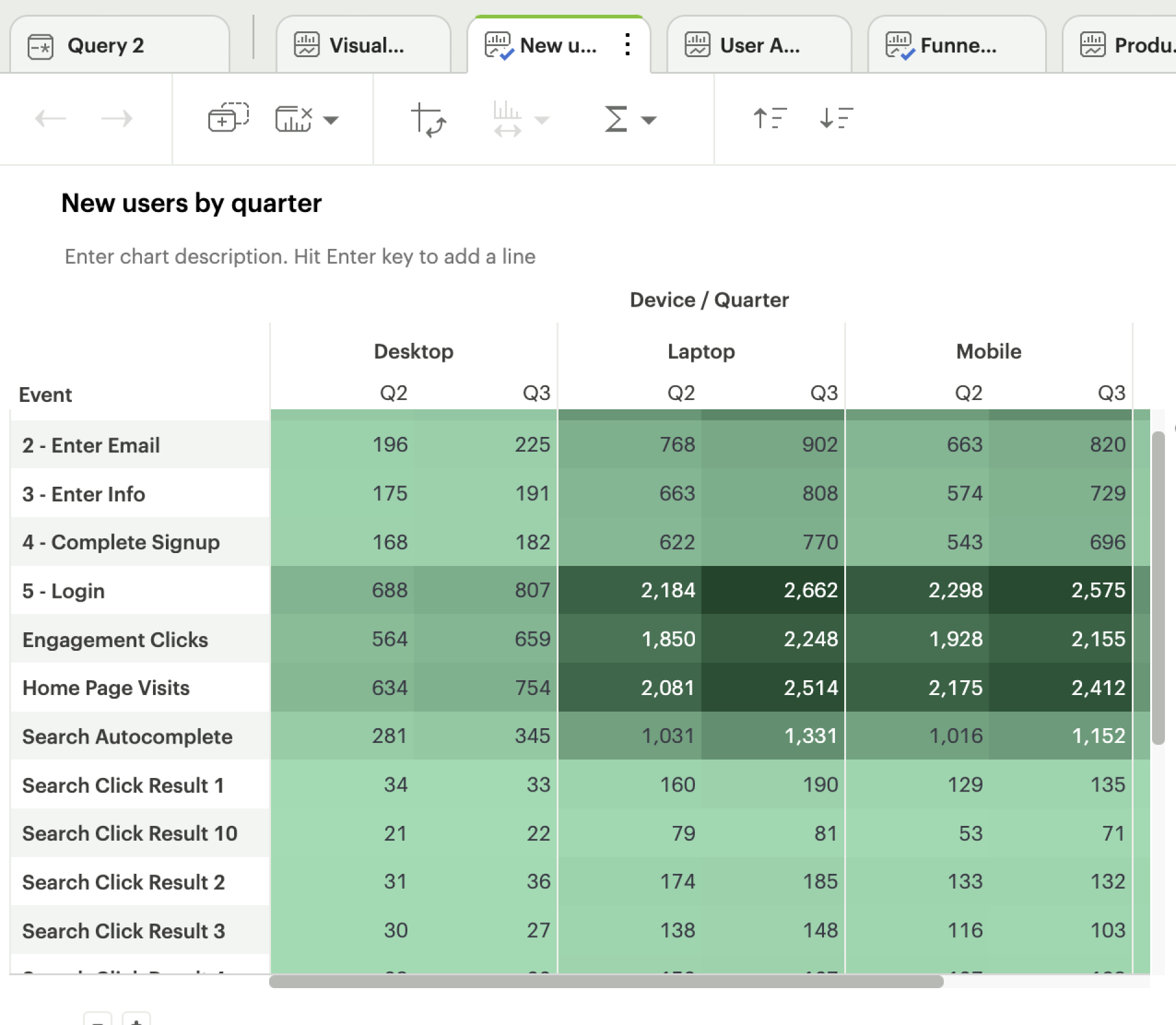Viewport: 1176px width, 1025px height.
Task: Click the sort ascending icon
Action: tap(770, 118)
